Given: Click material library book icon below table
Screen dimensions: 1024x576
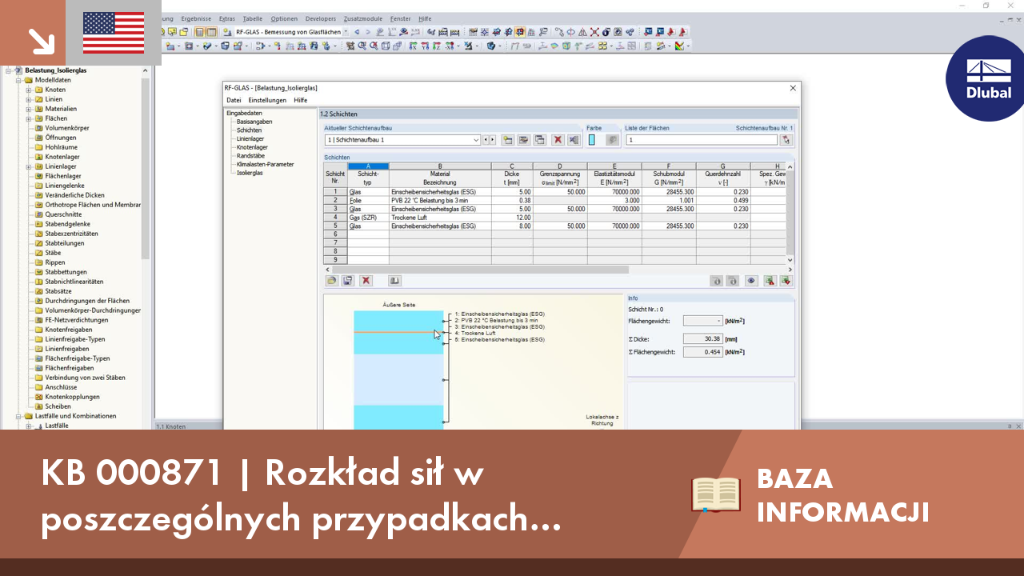Looking at the screenshot, I should click(x=394, y=281).
